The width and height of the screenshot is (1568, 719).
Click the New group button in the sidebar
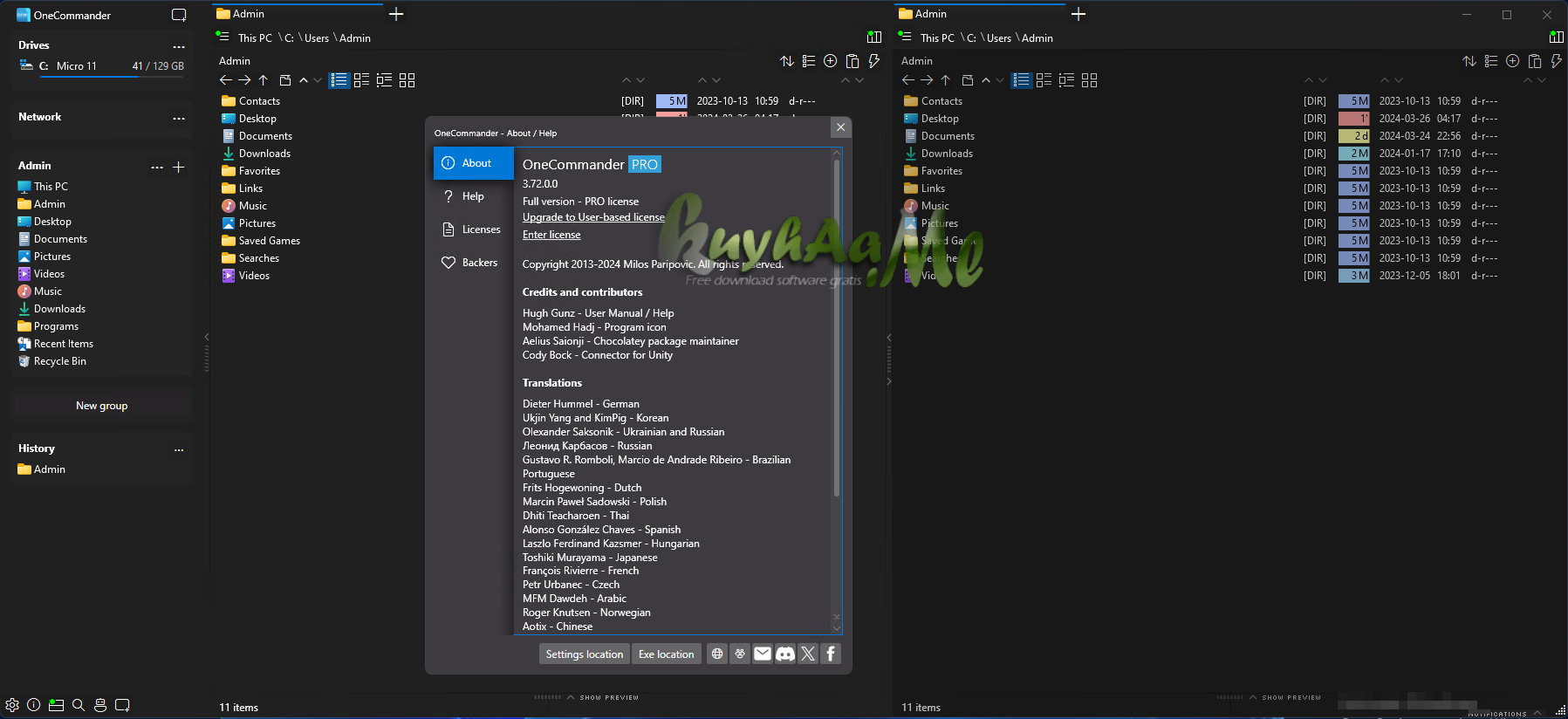102,406
